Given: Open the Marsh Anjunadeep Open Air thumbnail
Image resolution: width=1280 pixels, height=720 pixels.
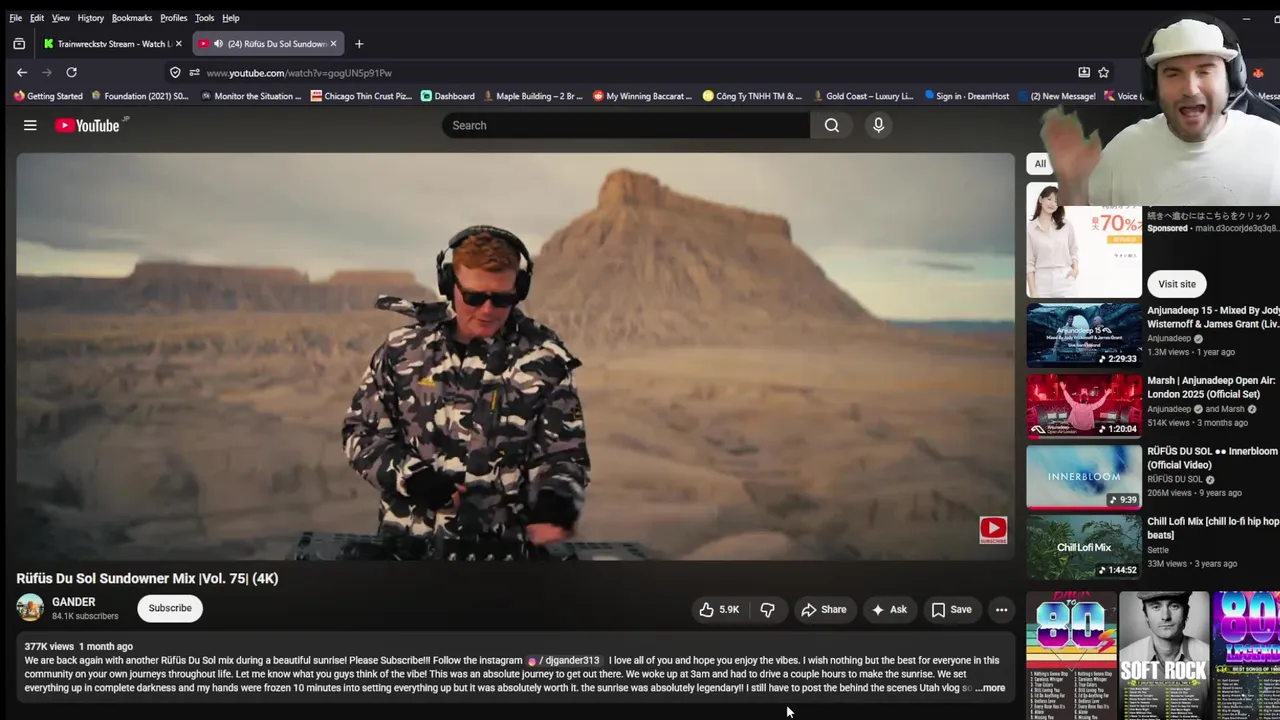Looking at the screenshot, I should click(1084, 406).
